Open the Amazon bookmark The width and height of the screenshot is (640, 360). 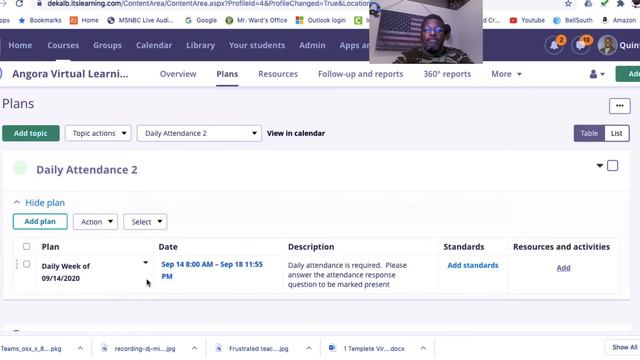[618, 20]
